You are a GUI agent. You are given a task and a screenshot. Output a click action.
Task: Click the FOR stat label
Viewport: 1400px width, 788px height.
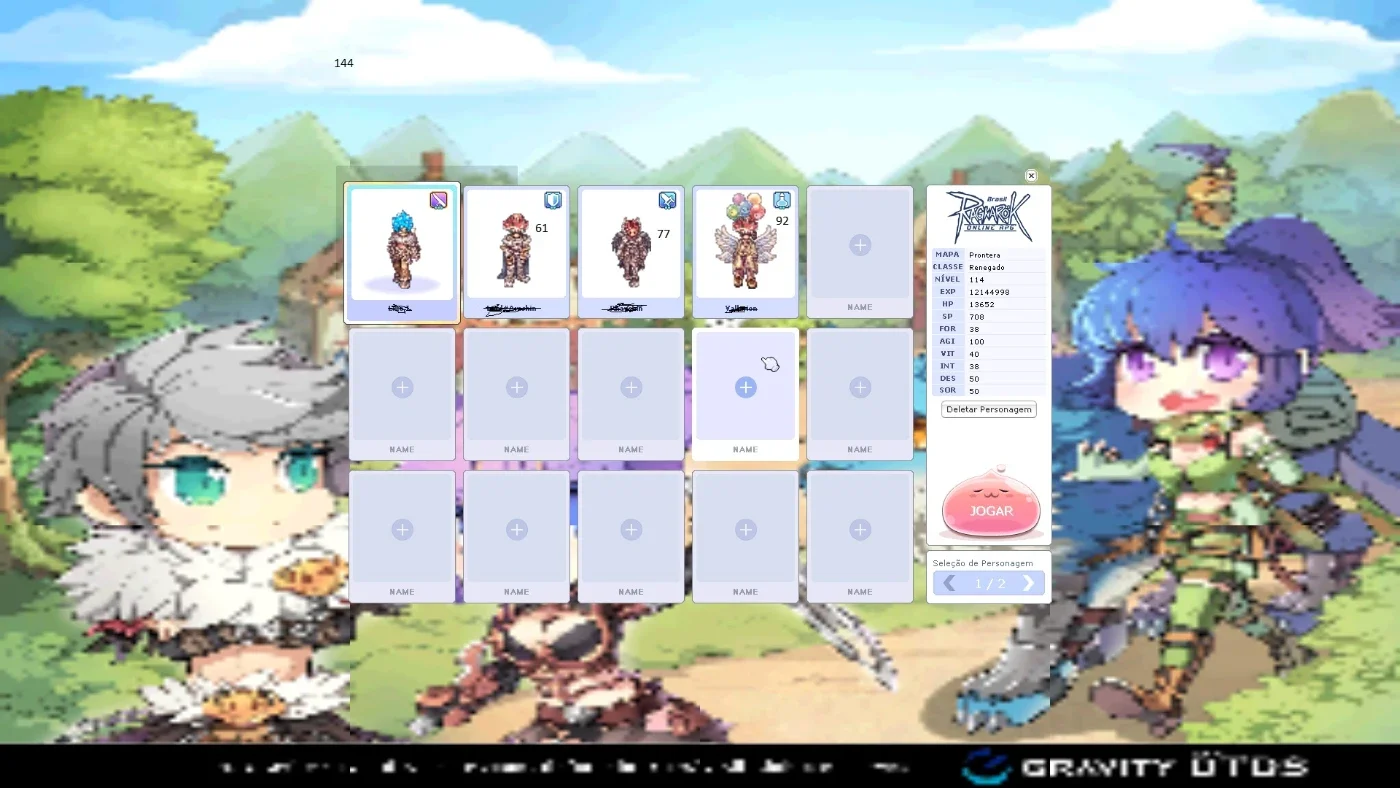[x=947, y=329]
